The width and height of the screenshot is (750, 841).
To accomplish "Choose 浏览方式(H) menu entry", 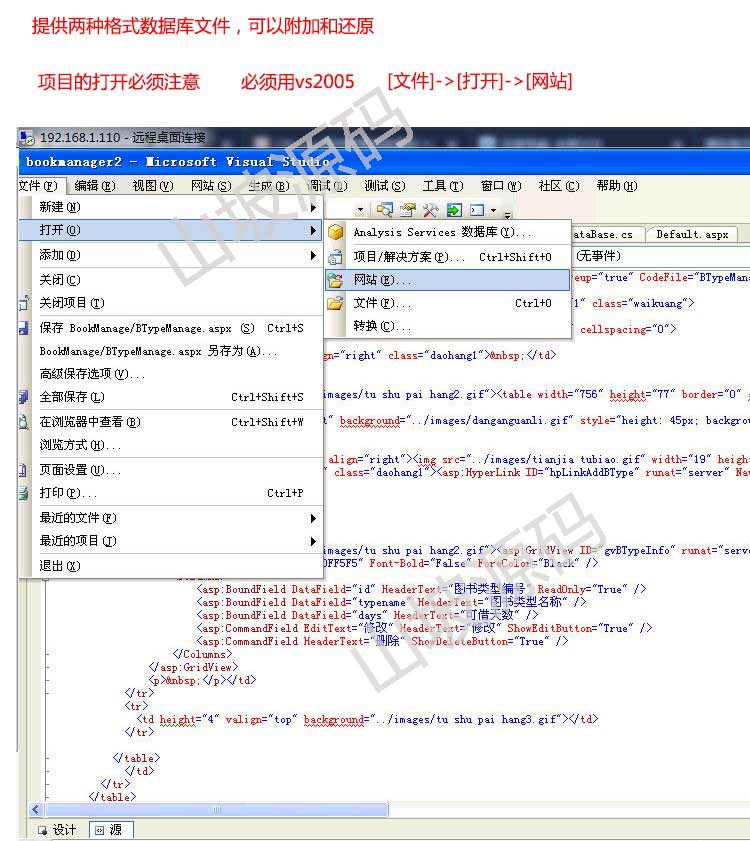I will pyautogui.click(x=171, y=445).
